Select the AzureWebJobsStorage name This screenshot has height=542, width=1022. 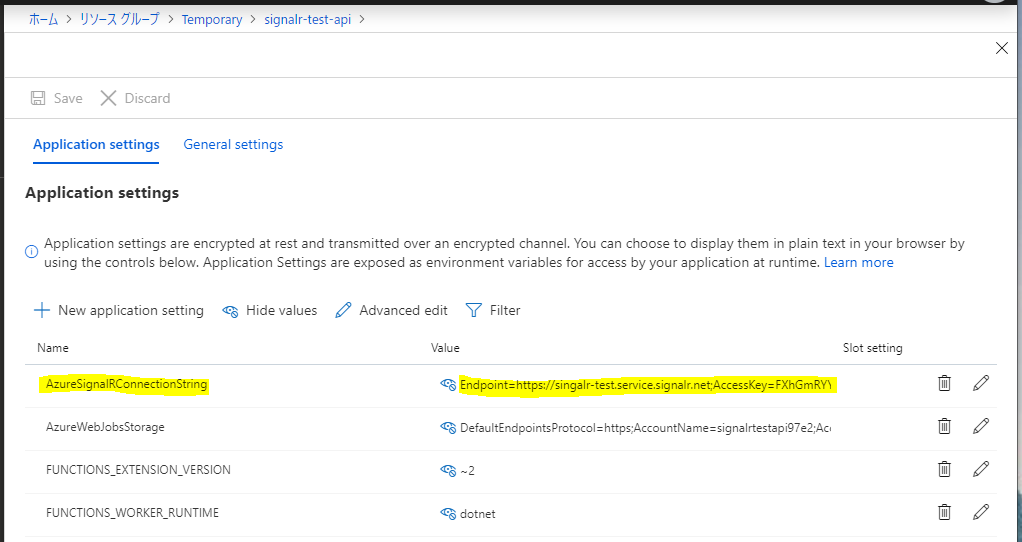point(105,427)
